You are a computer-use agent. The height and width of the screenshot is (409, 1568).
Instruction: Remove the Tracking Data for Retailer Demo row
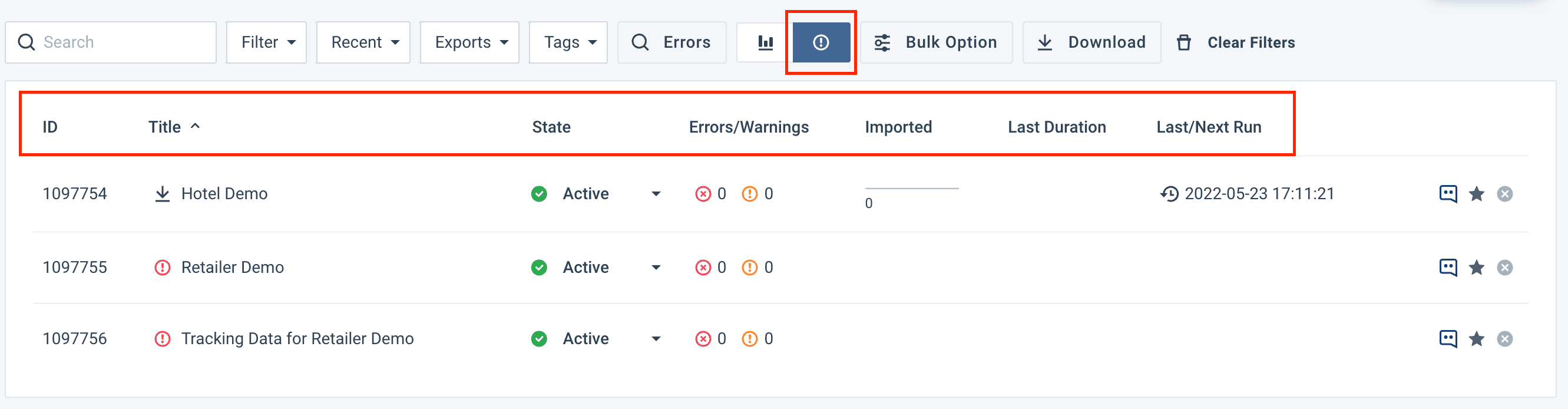tap(1504, 338)
